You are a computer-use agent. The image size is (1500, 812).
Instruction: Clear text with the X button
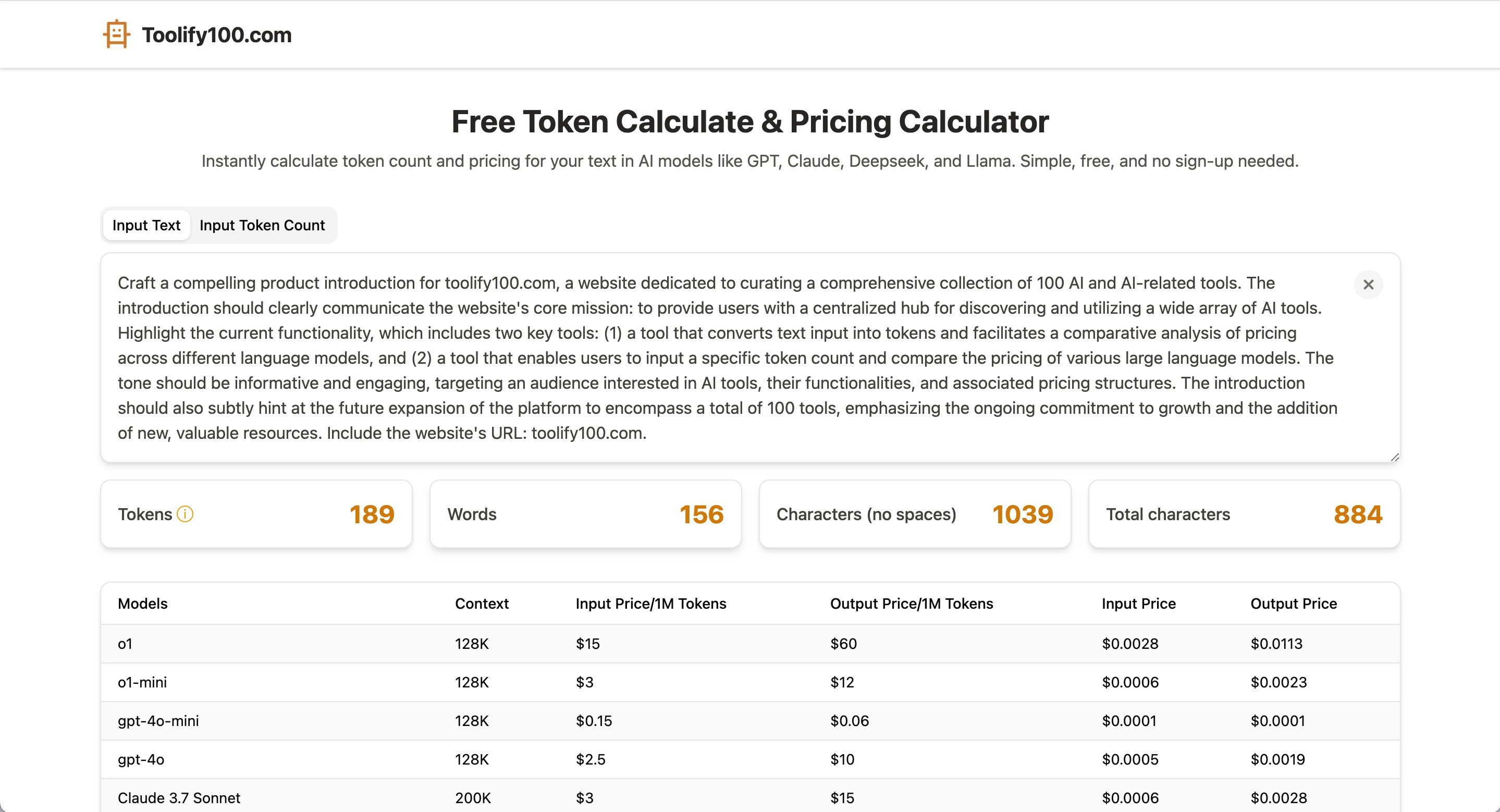pos(1368,285)
